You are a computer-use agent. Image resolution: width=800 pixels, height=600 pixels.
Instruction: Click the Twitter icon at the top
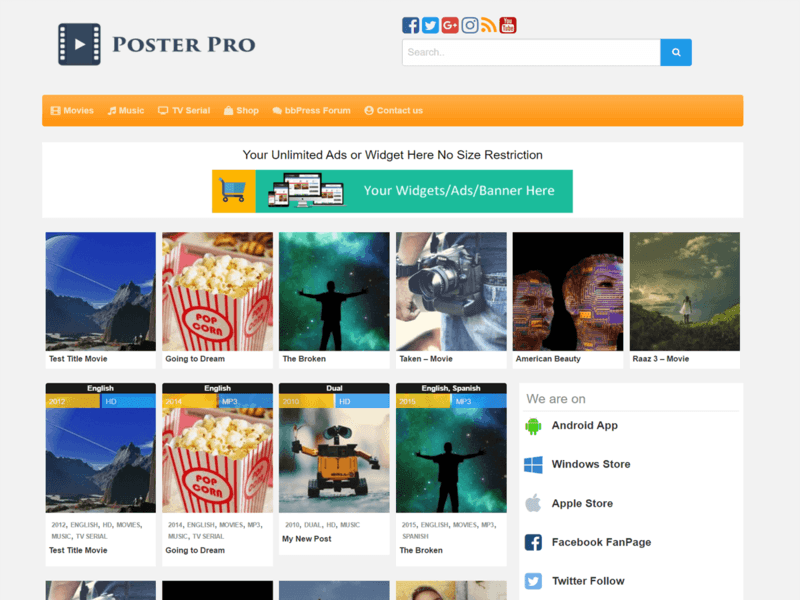(x=430, y=25)
